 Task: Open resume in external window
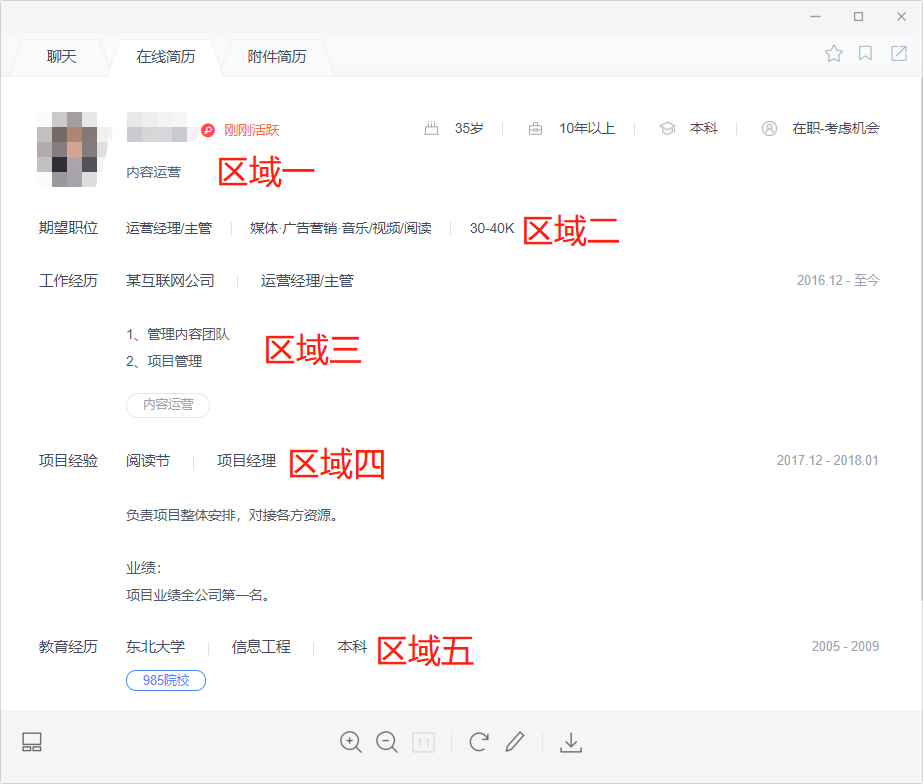tap(898, 54)
